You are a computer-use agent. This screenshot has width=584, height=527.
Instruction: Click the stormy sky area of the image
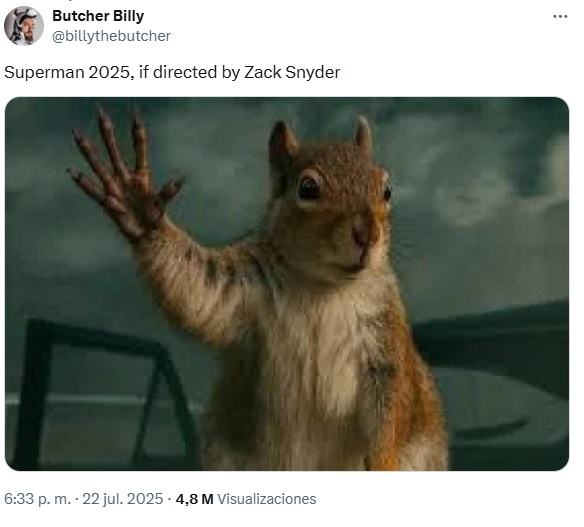coord(466,186)
